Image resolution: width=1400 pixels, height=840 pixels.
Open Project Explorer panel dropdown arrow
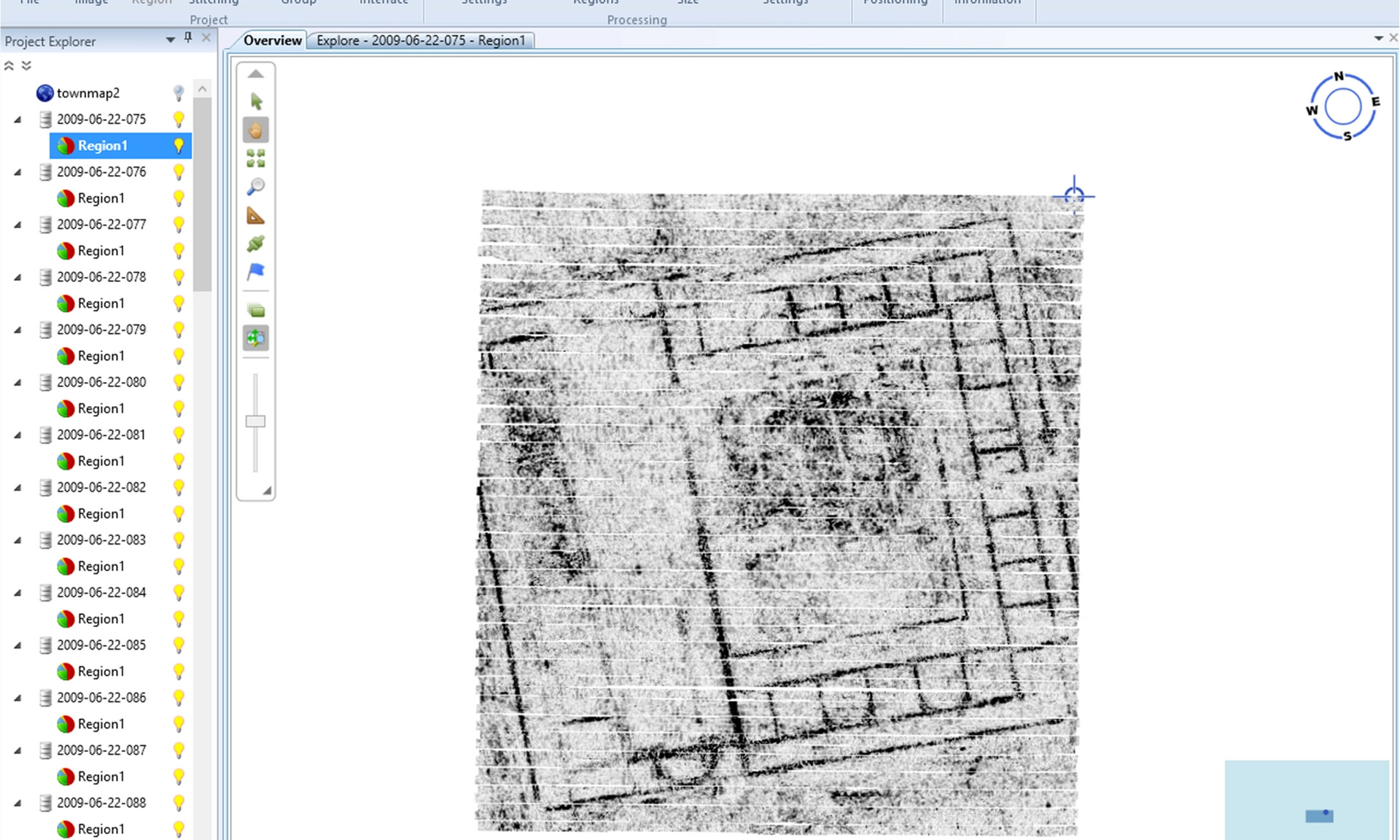[170, 40]
